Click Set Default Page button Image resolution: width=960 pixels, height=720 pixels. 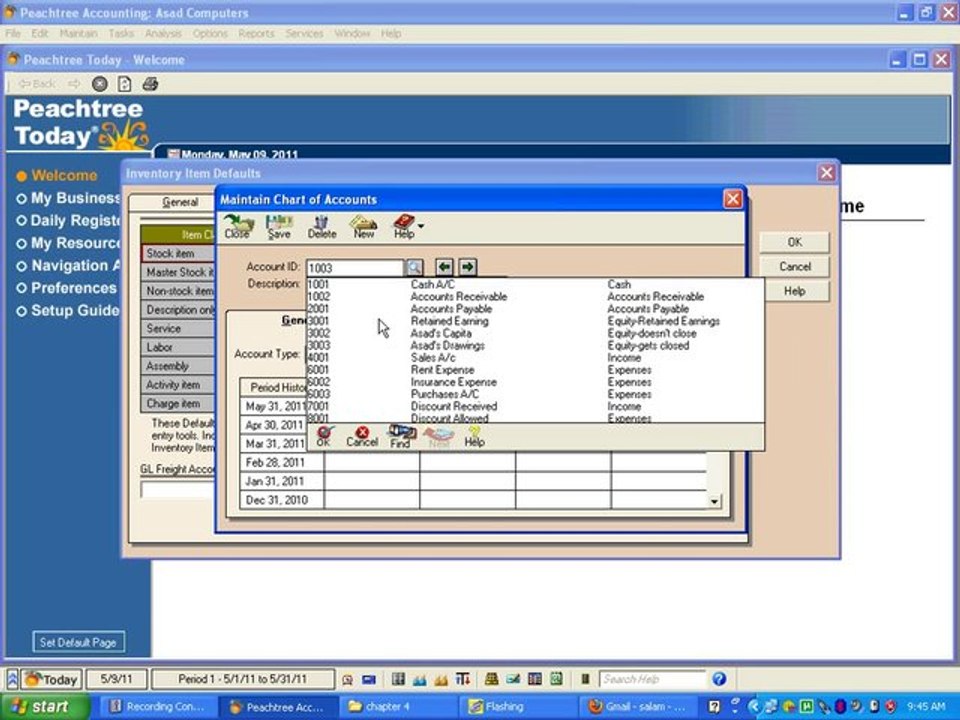coord(78,642)
